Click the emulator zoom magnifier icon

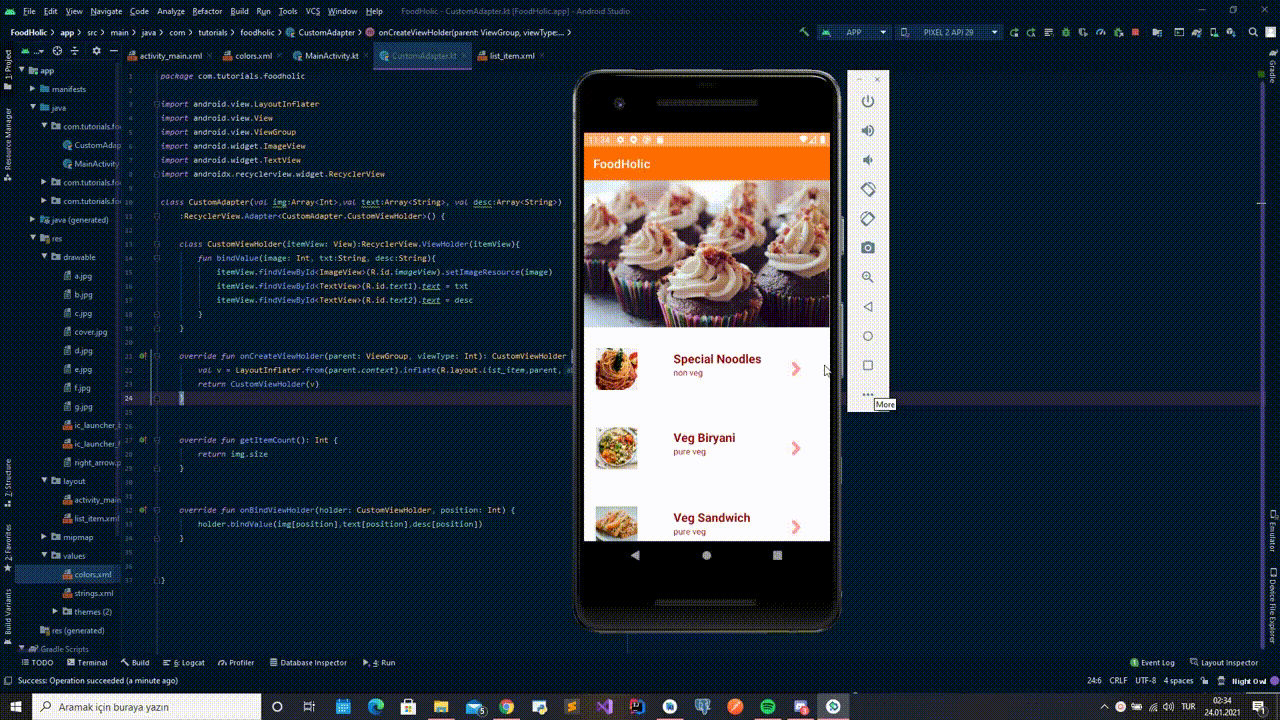click(x=868, y=277)
